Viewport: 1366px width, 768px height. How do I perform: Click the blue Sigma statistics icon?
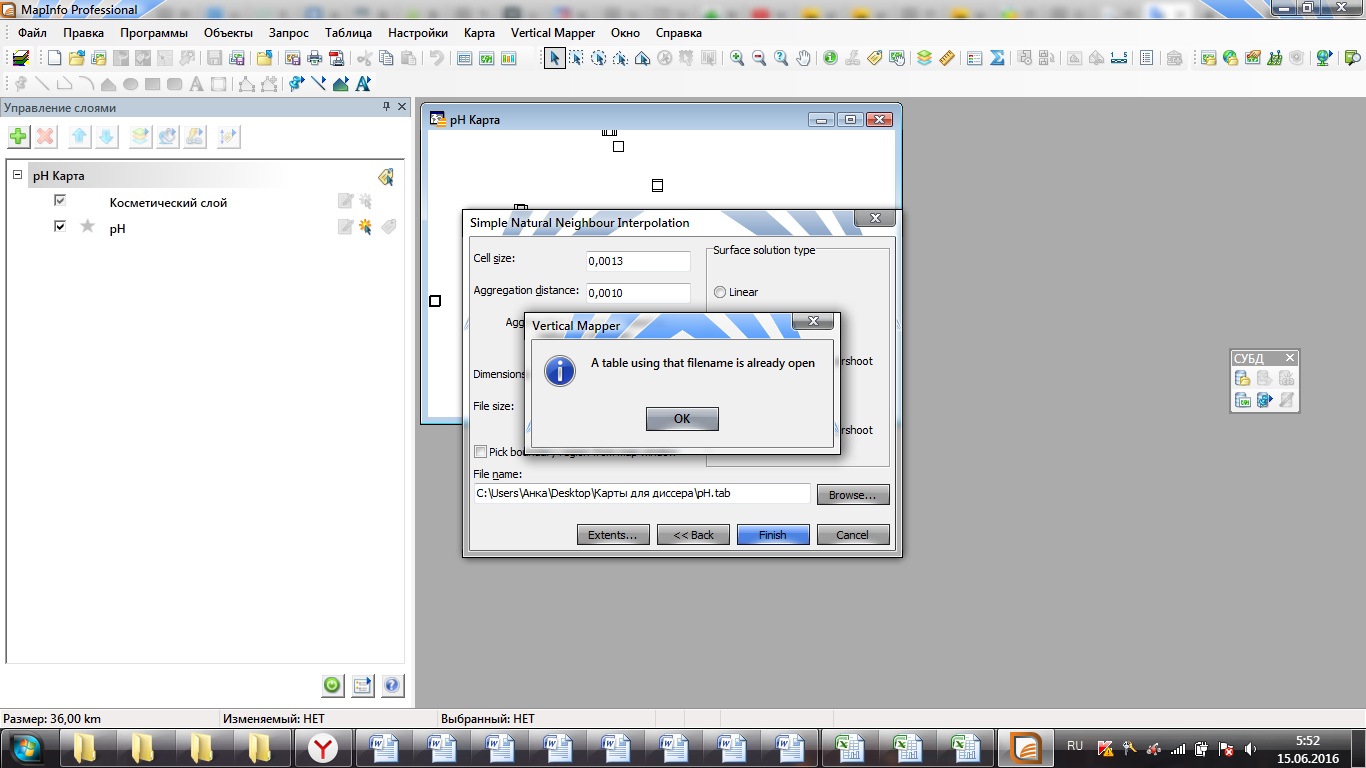997,58
